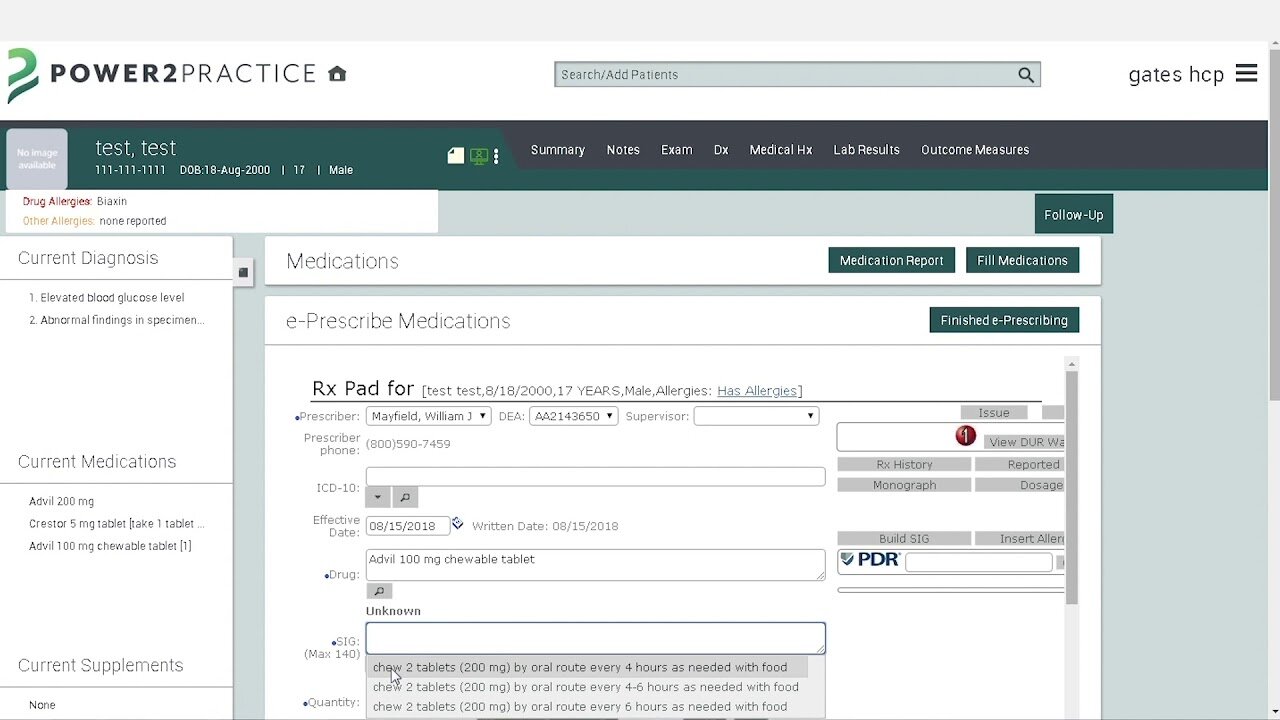Collapse the left sidebar with the square toggle
1280x720 pixels.
tap(243, 272)
